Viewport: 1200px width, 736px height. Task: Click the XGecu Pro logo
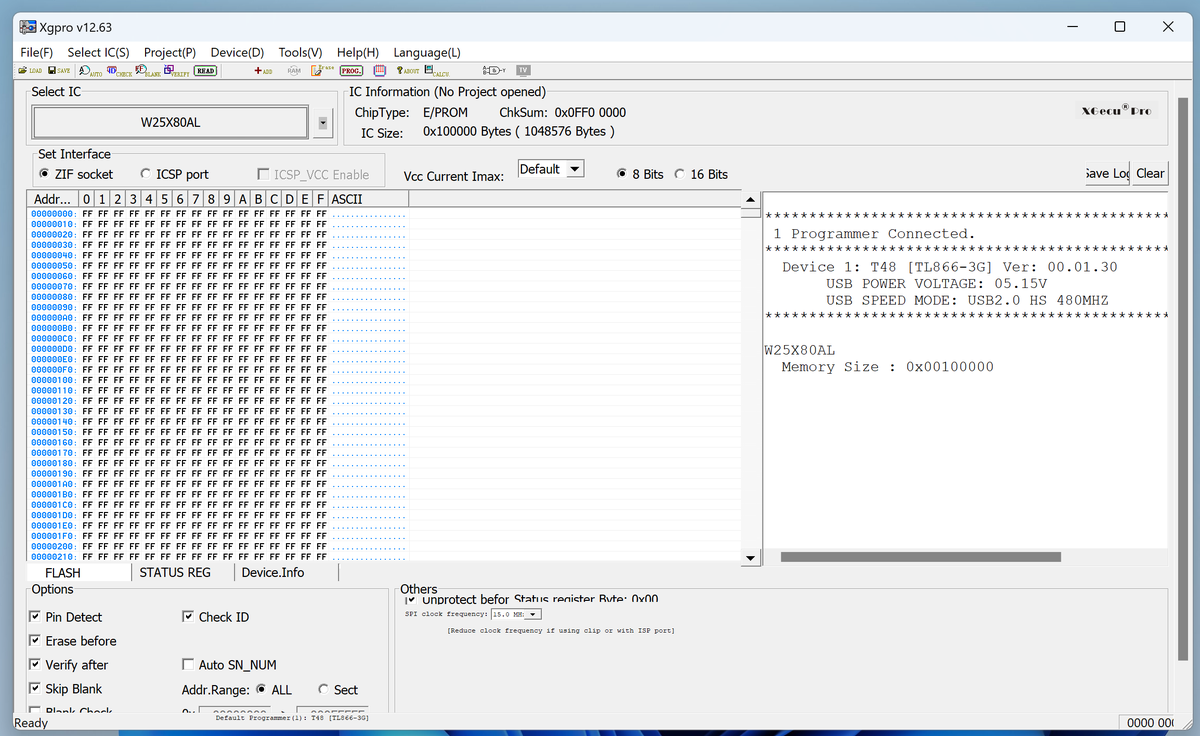click(x=1117, y=110)
